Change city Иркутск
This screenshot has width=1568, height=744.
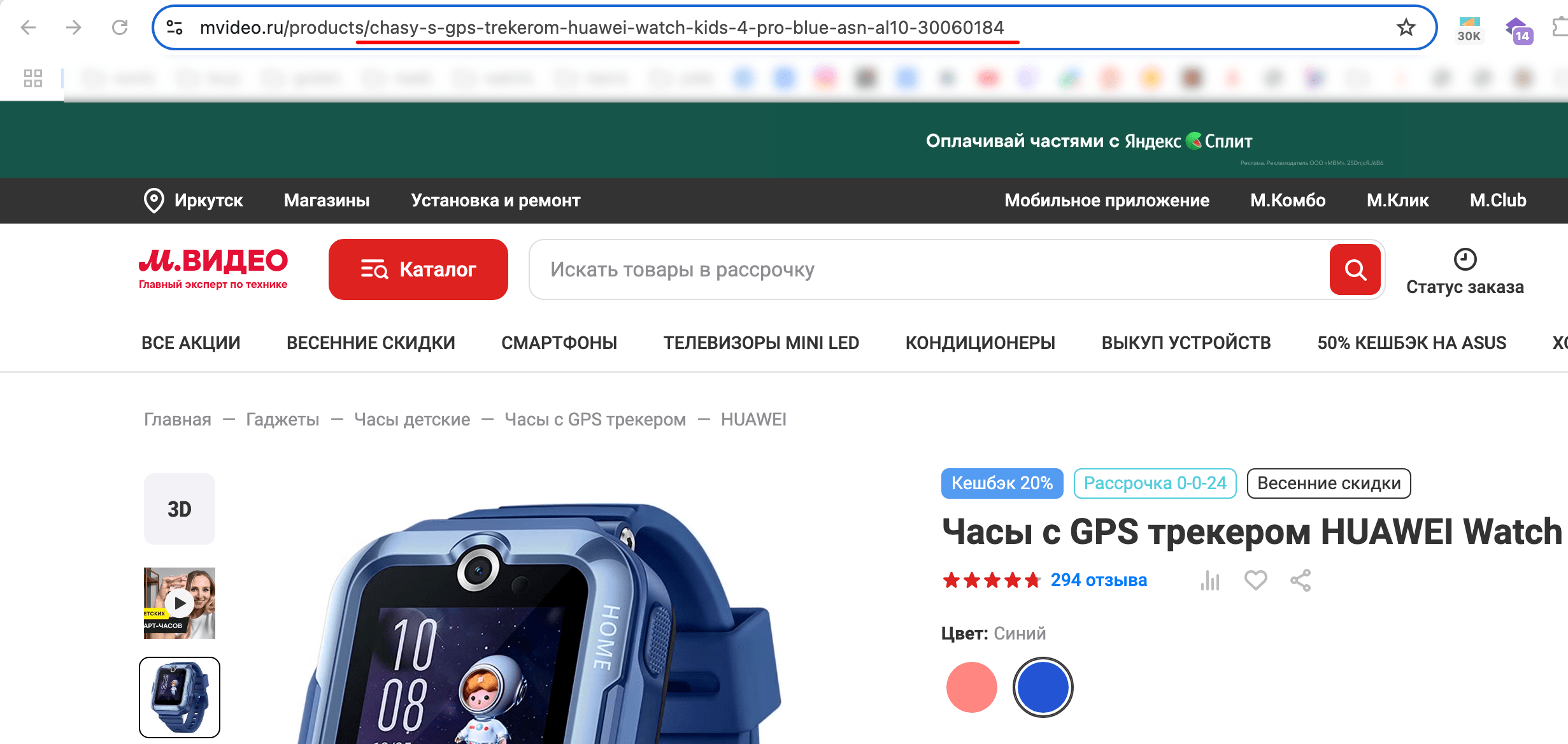[x=208, y=201]
